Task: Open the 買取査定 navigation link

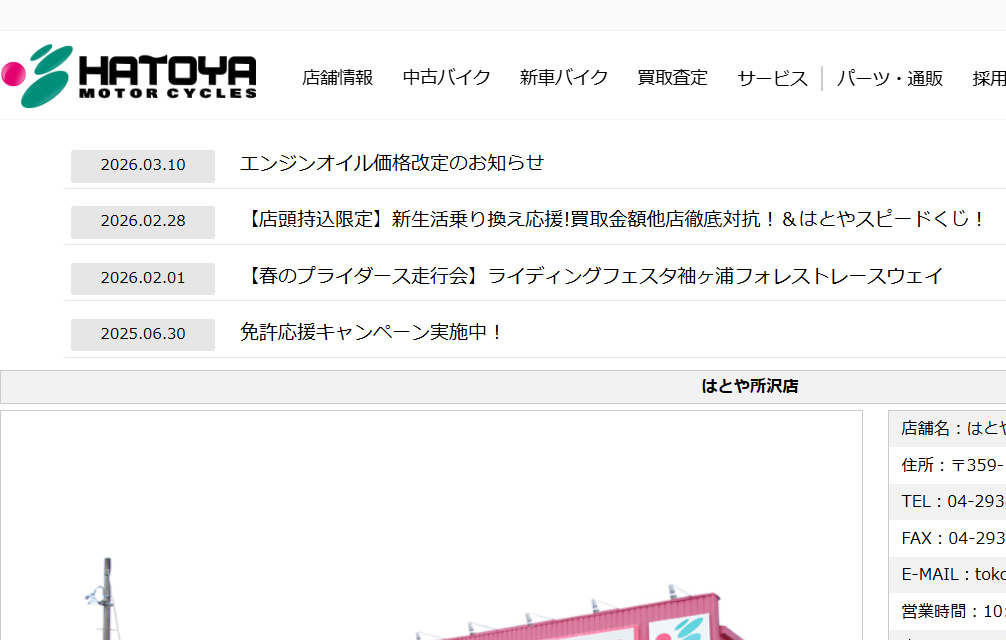Action: click(x=672, y=78)
